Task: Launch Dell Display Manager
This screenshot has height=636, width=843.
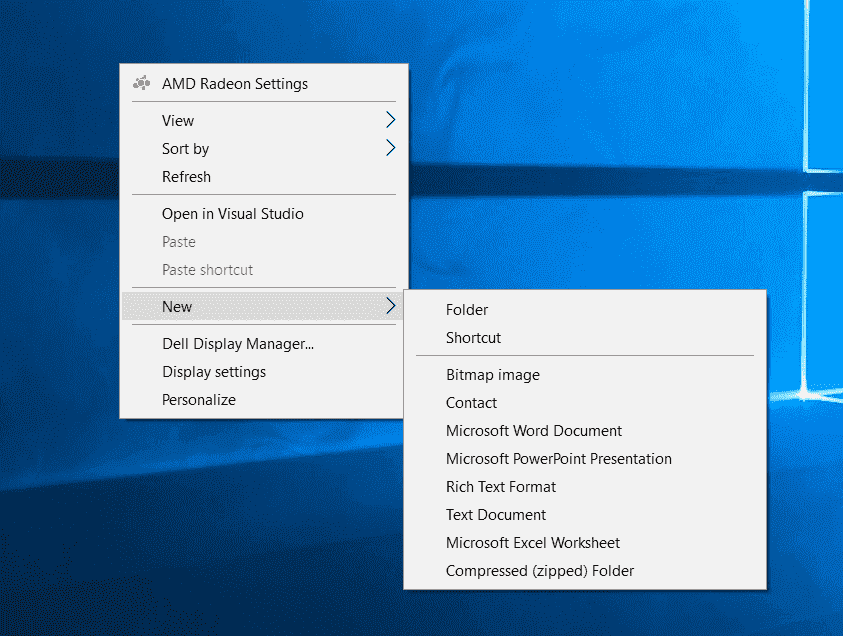Action: pos(263,344)
